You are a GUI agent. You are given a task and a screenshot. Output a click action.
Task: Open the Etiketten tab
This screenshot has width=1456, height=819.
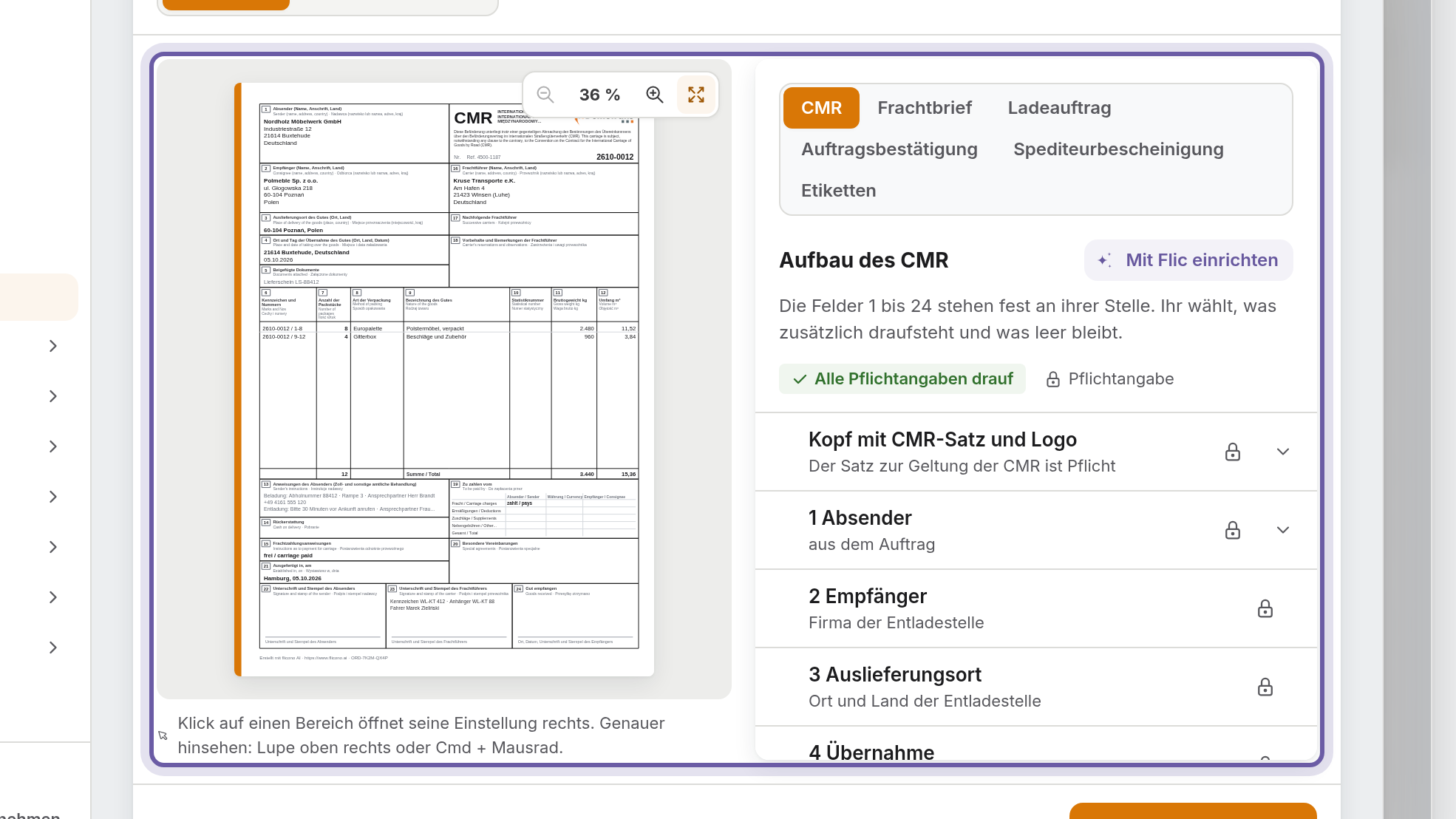point(838,191)
